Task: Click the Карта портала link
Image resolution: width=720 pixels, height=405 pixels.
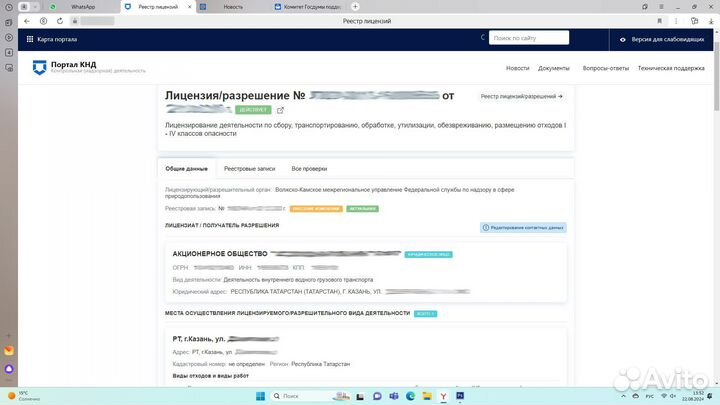Action: [x=57, y=39]
